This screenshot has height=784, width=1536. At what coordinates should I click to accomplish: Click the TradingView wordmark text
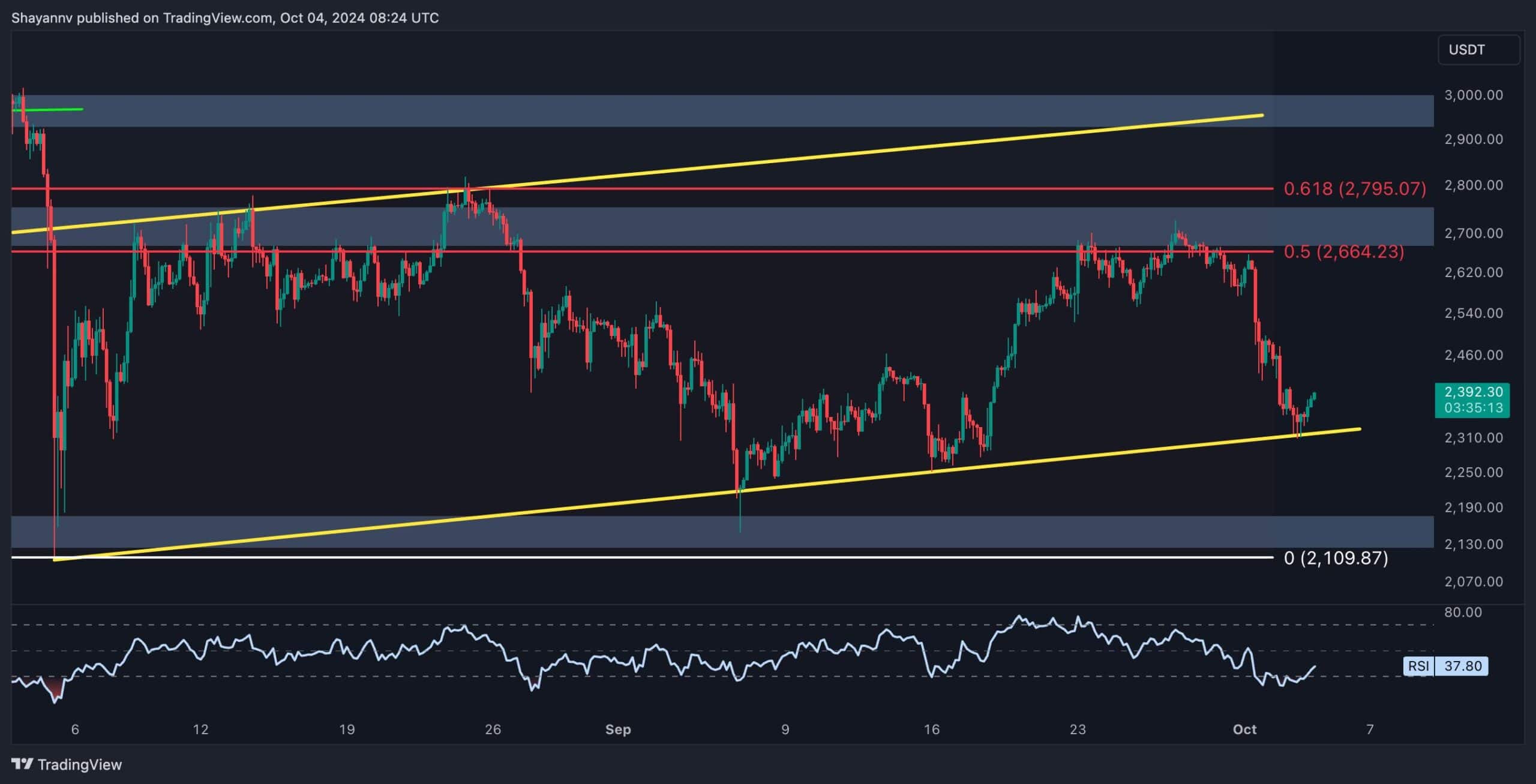point(79,764)
